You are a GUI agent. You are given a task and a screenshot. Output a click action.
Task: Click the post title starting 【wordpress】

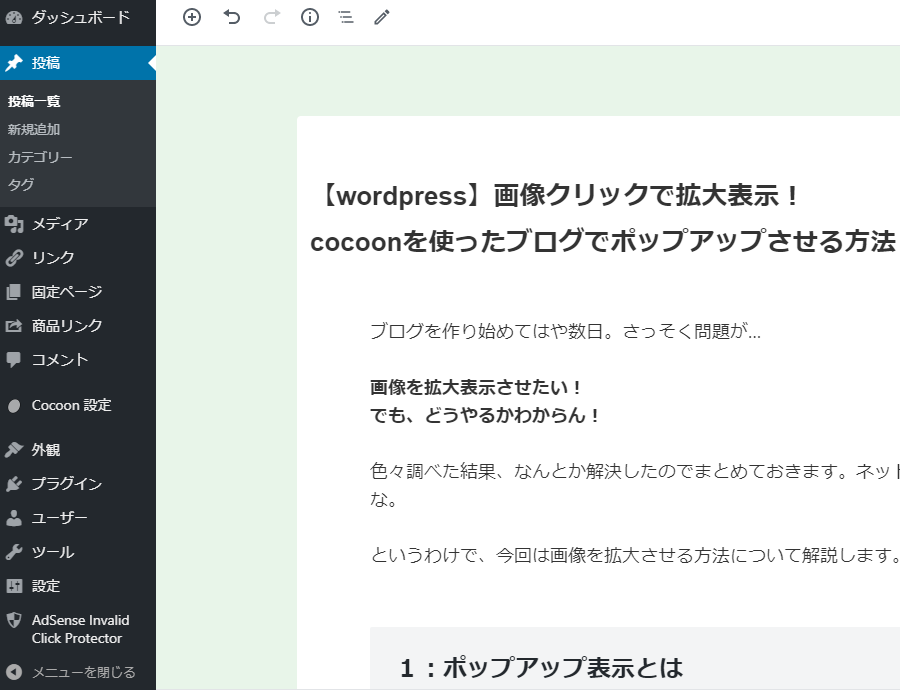[603, 218]
